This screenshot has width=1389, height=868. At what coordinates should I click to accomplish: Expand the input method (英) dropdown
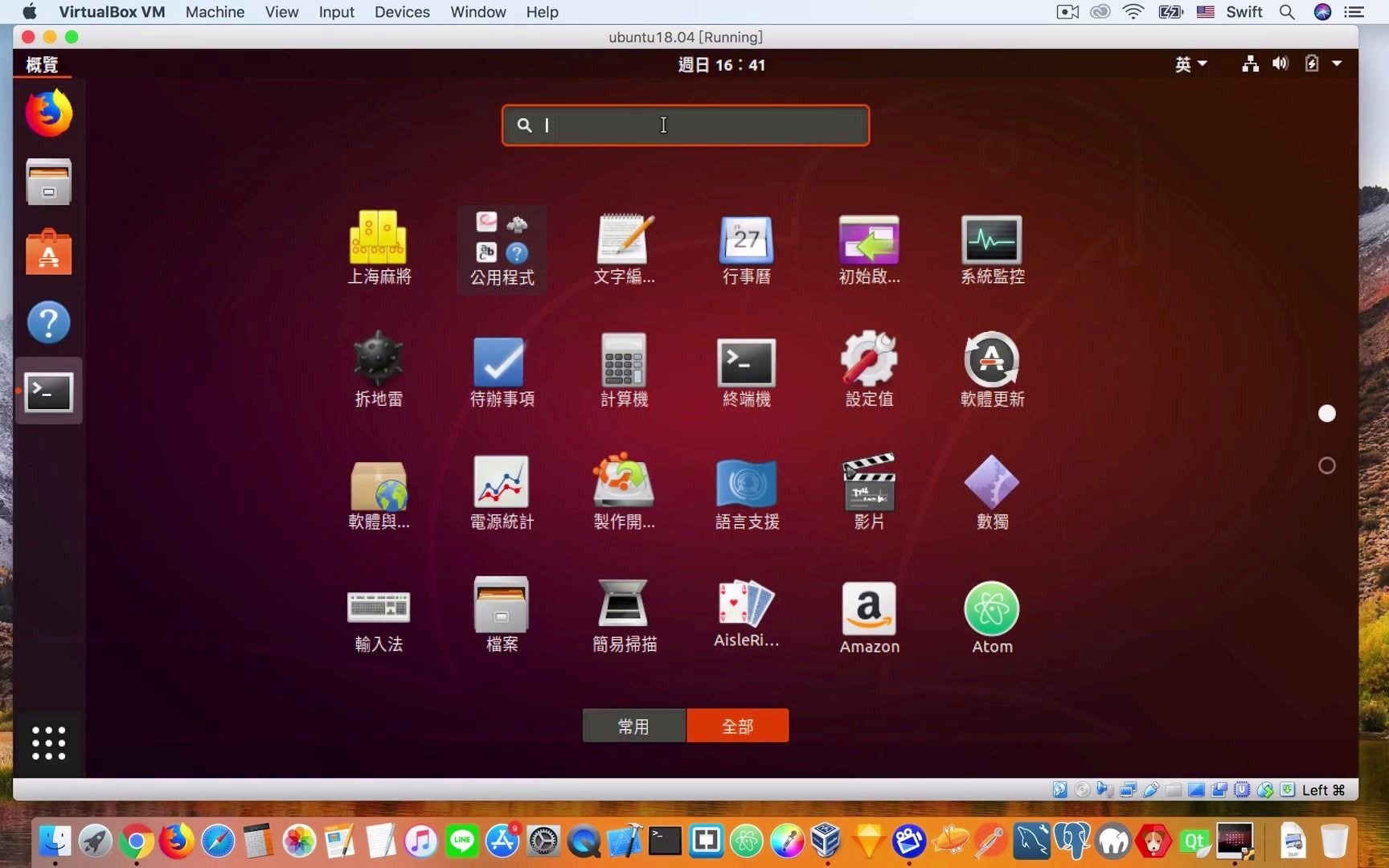[1190, 64]
